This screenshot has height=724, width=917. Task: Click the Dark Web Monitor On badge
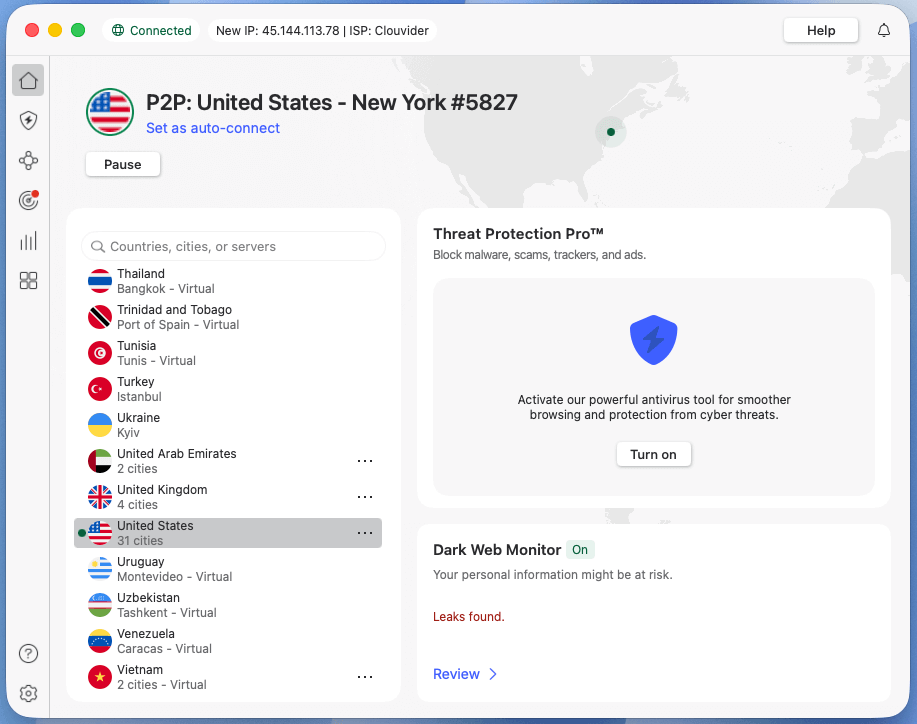580,550
